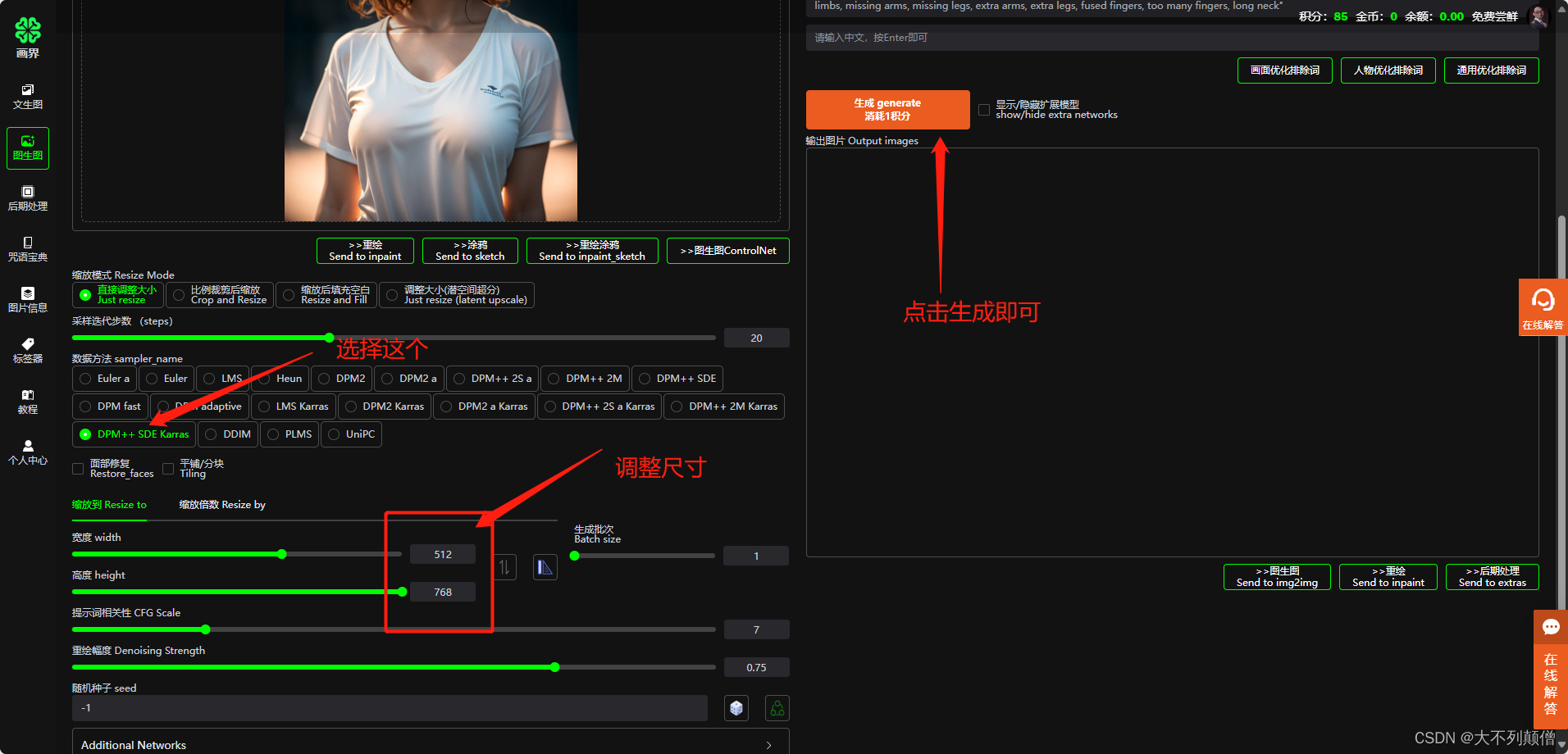Viewport: 1568px width, 754px height.
Task: Select the 标签器 tagger tool
Action: click(27, 351)
